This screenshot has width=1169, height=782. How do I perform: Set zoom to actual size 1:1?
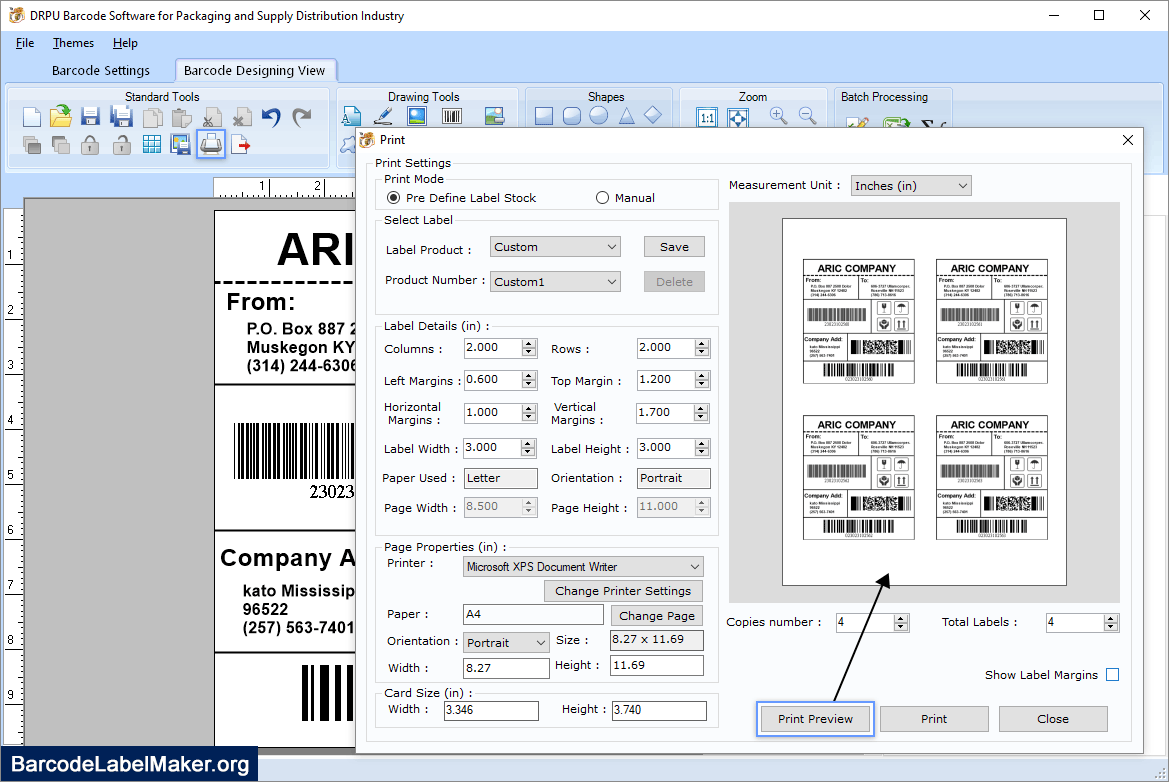pos(707,117)
